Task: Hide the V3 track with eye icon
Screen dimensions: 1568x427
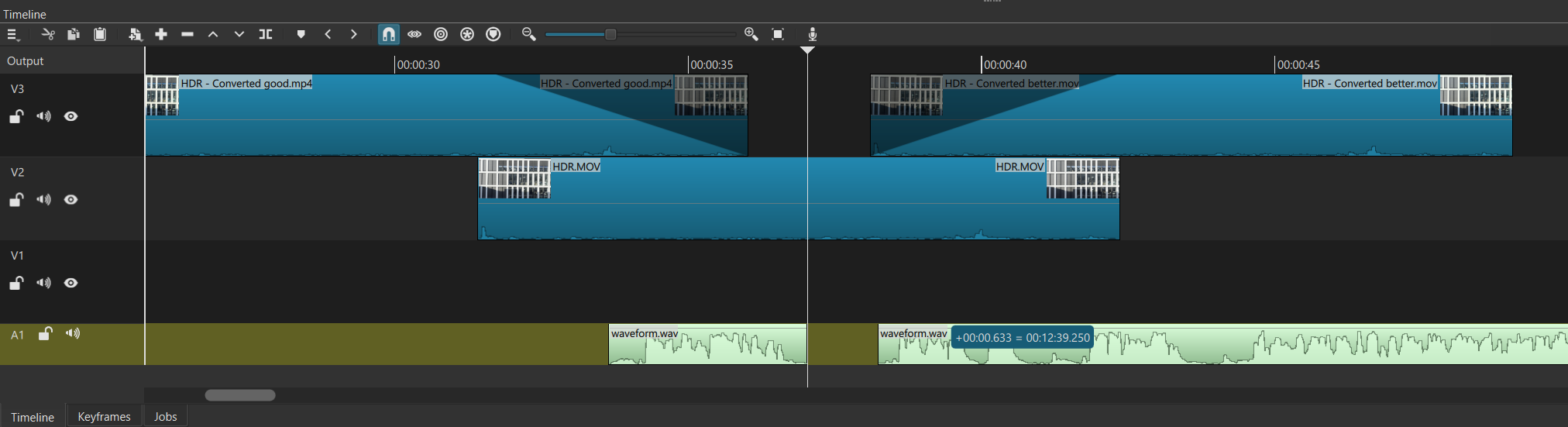Action: click(71, 116)
